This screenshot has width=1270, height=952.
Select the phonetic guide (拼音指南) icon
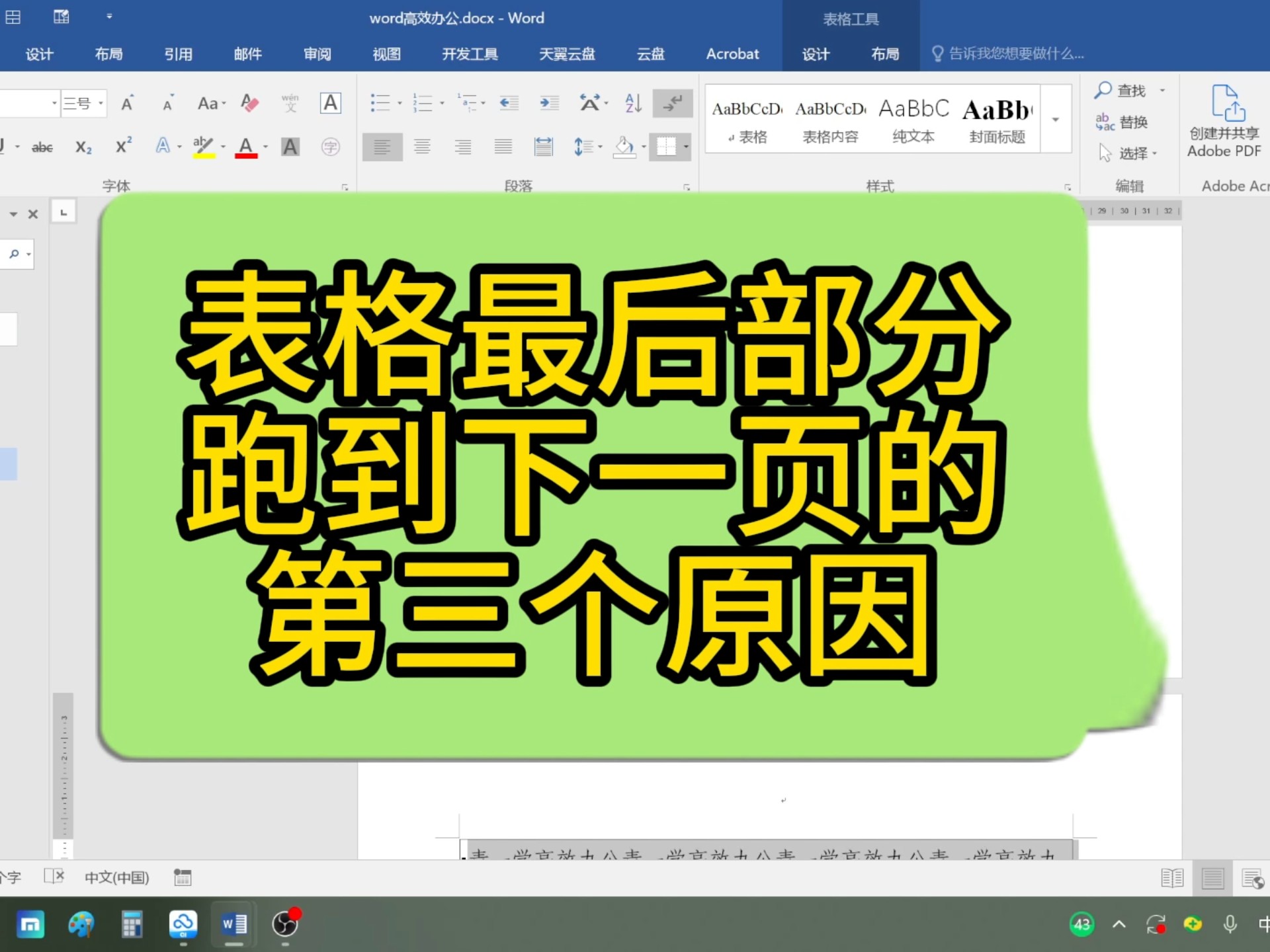[x=290, y=103]
